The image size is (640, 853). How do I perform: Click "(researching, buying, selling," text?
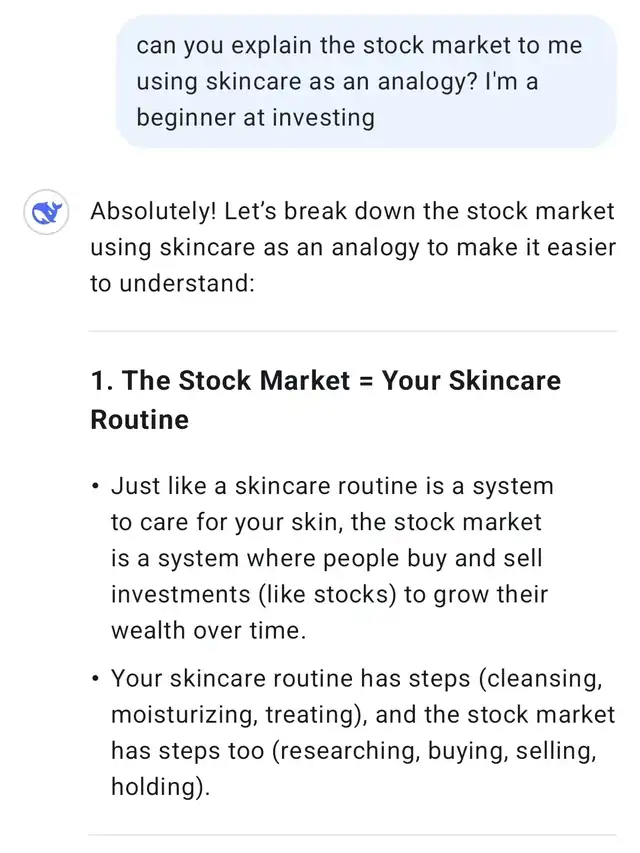tap(434, 751)
